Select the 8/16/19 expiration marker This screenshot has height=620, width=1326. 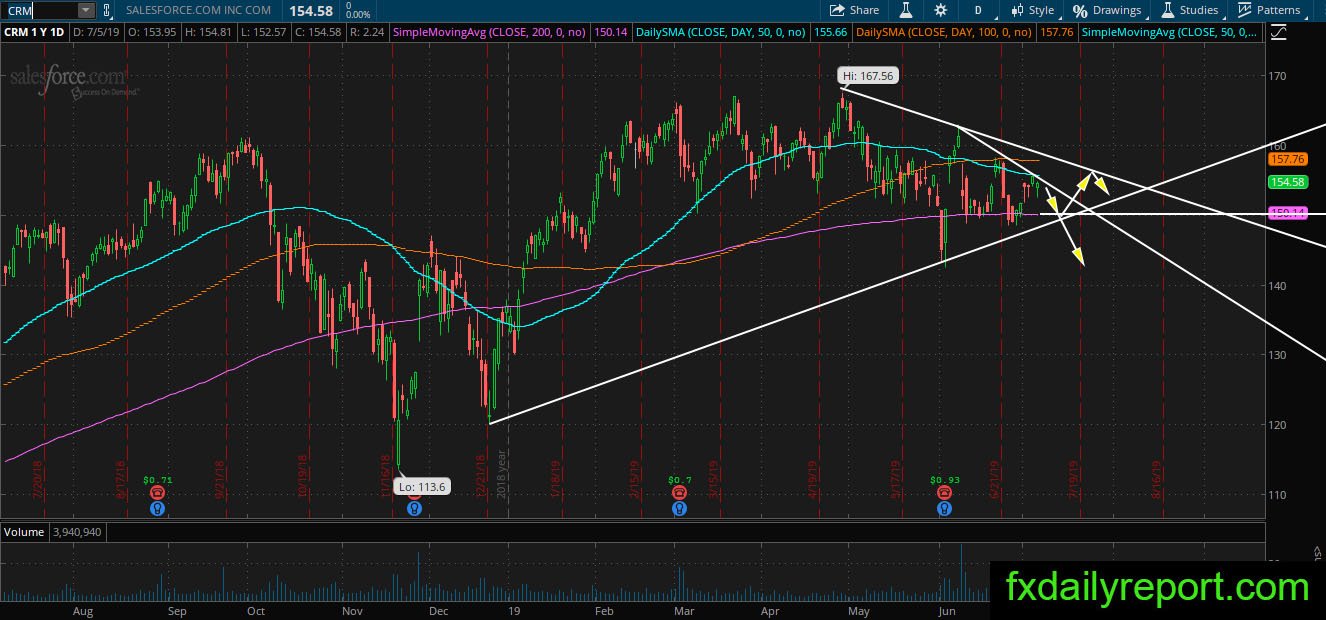coord(1156,480)
